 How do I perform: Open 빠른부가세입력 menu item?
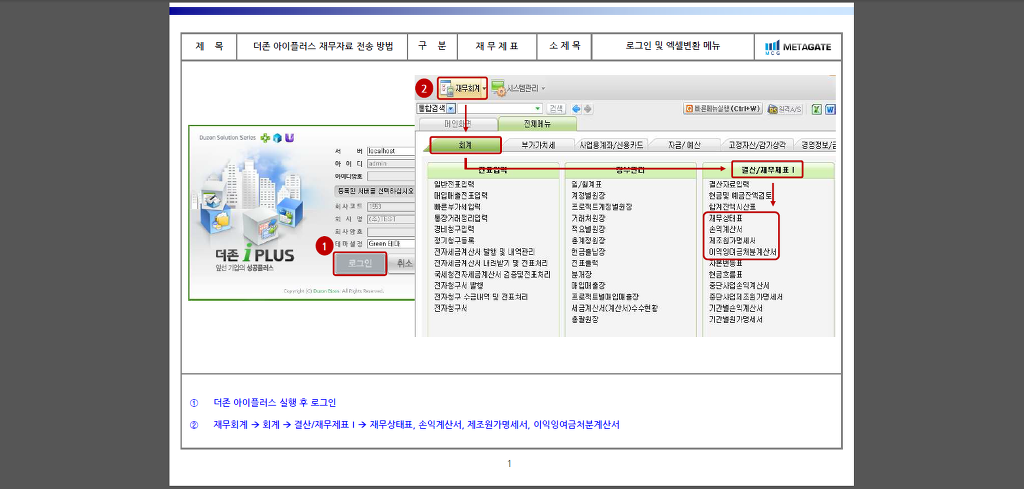pos(456,206)
